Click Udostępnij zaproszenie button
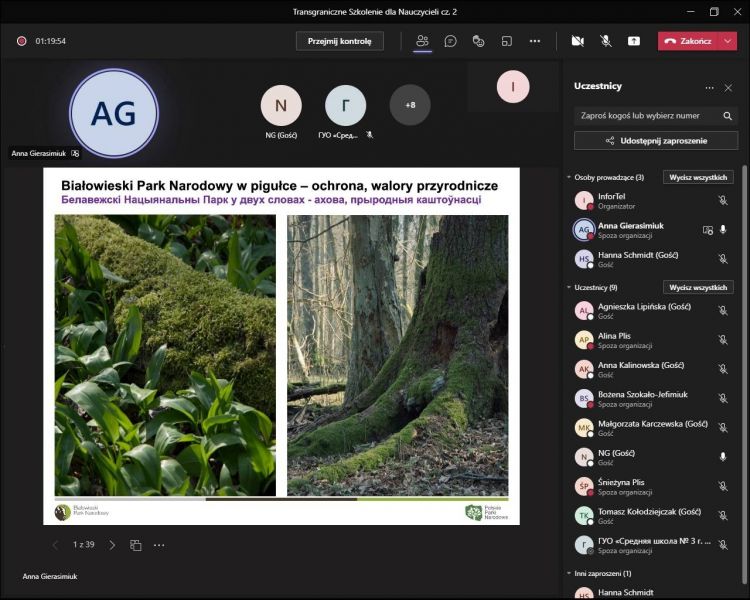This screenshot has height=600, width=750. (x=656, y=141)
